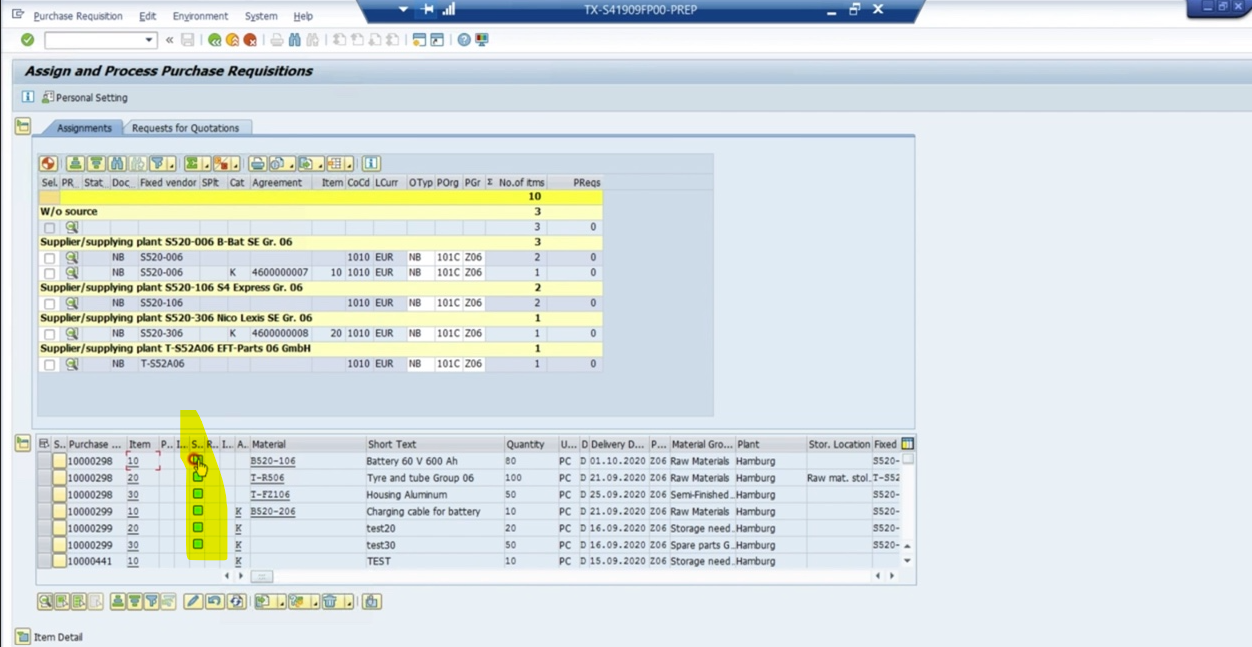
Task: Click the Personal Setting button
Action: [85, 97]
